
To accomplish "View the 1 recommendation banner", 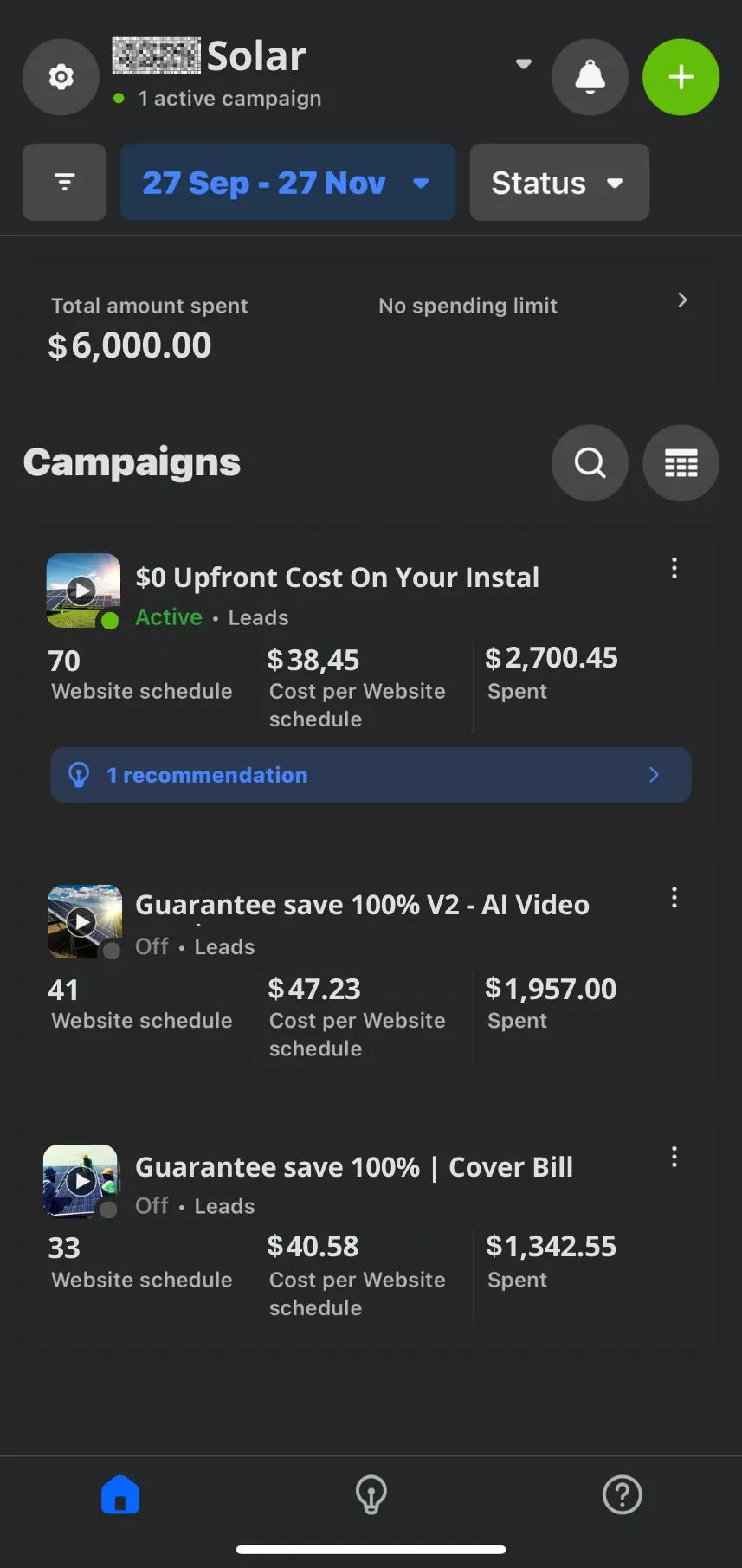I will pos(371,775).
